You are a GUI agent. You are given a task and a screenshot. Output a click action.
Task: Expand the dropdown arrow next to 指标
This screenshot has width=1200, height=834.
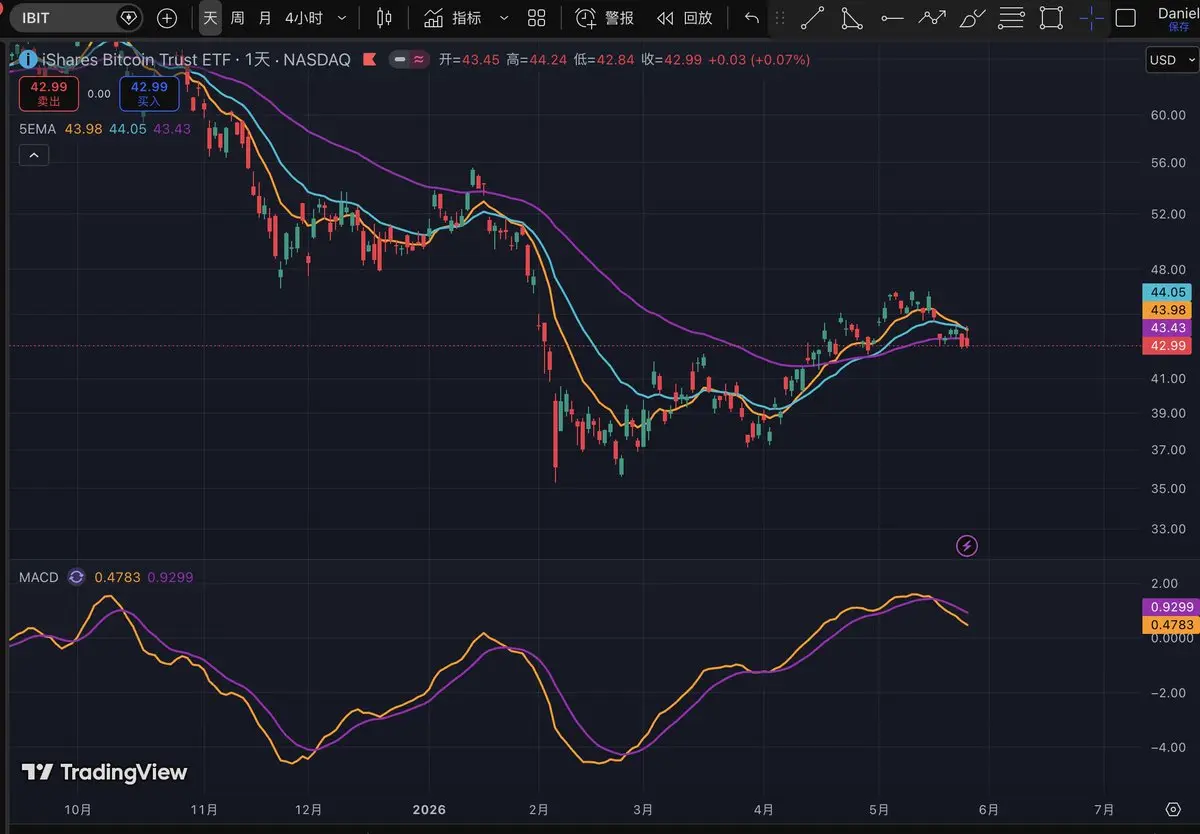[504, 18]
